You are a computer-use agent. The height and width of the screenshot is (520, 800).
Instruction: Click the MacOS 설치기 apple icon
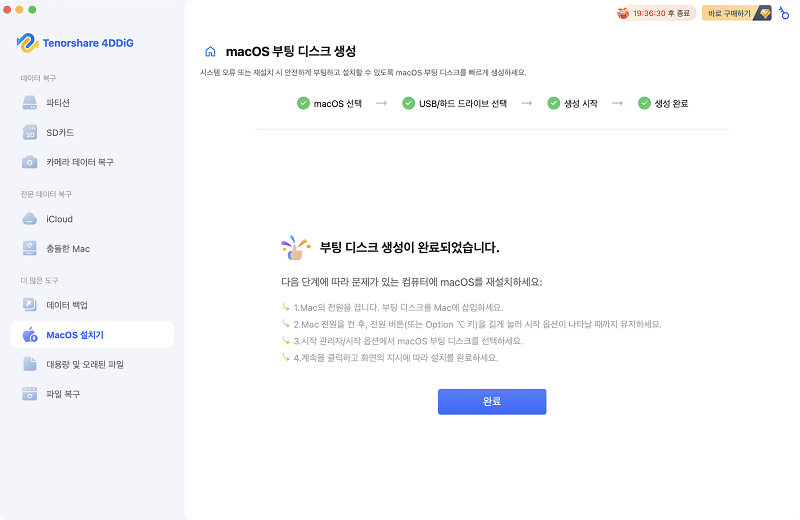coord(30,335)
